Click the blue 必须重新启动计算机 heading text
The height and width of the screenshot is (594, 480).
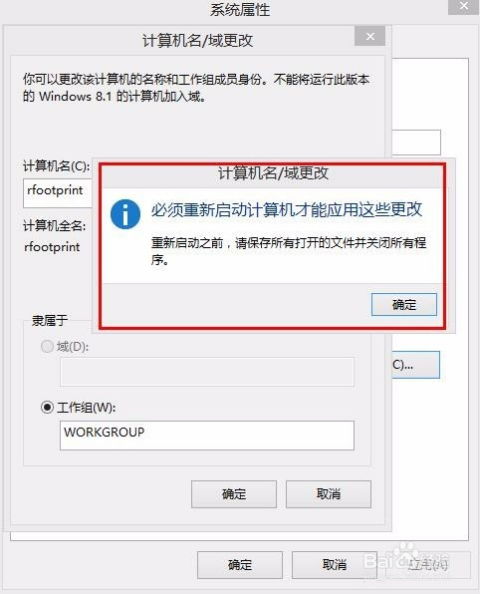point(286,209)
